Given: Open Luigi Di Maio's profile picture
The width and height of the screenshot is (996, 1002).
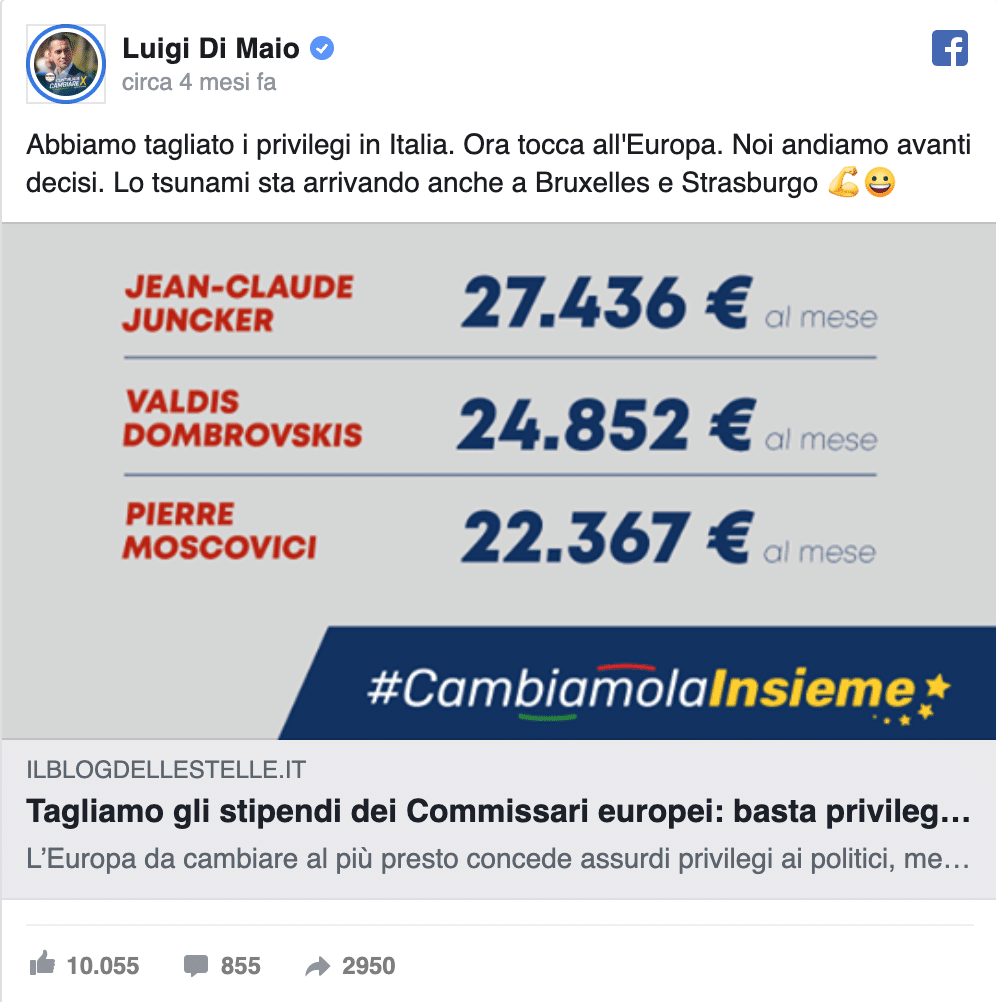Looking at the screenshot, I should tap(65, 63).
